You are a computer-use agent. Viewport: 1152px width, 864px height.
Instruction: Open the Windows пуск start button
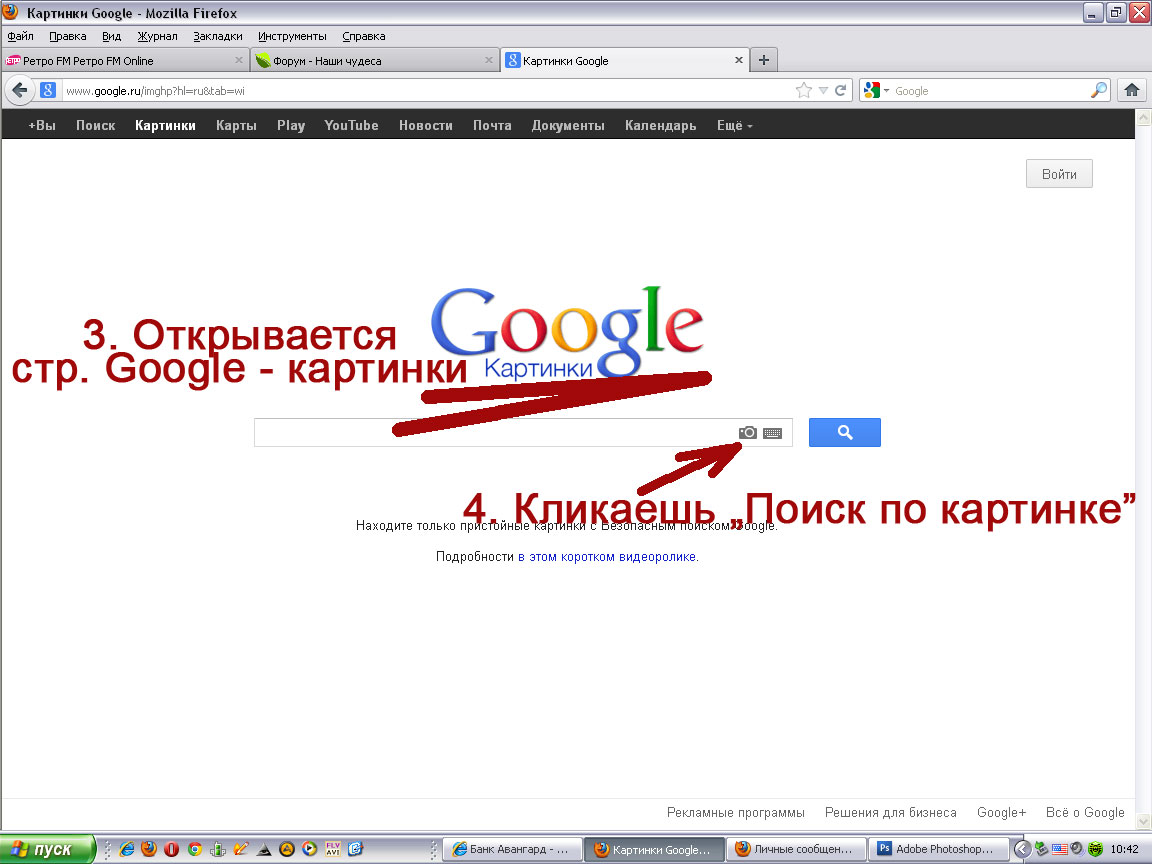pyautogui.click(x=48, y=849)
